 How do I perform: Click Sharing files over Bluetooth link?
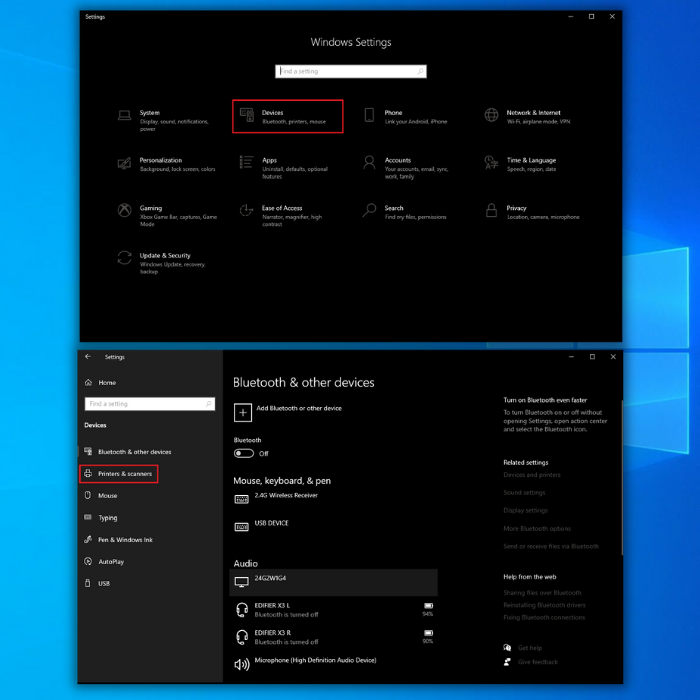tap(542, 593)
